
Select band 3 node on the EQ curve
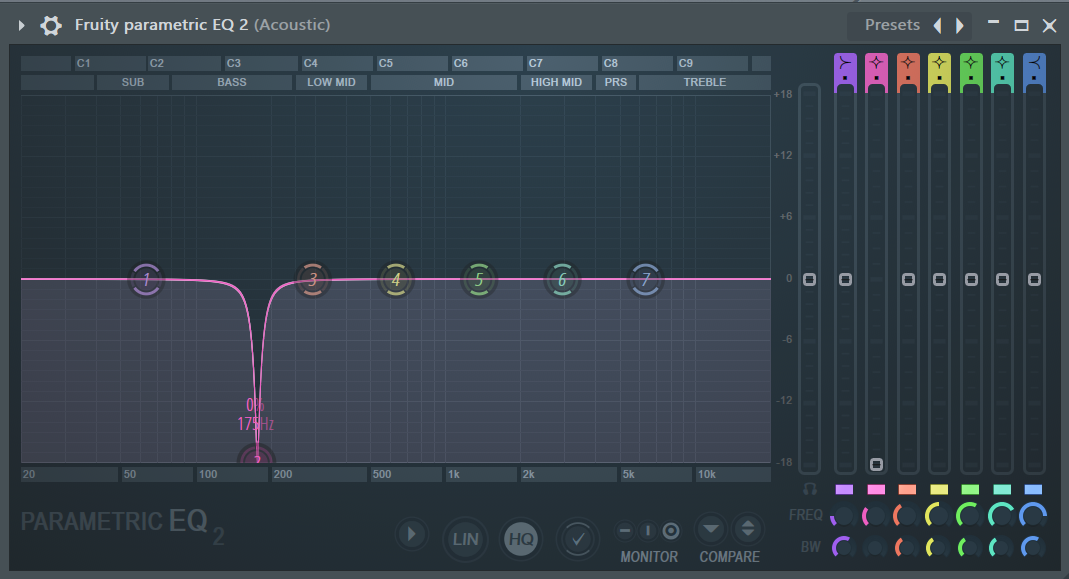coord(312,279)
